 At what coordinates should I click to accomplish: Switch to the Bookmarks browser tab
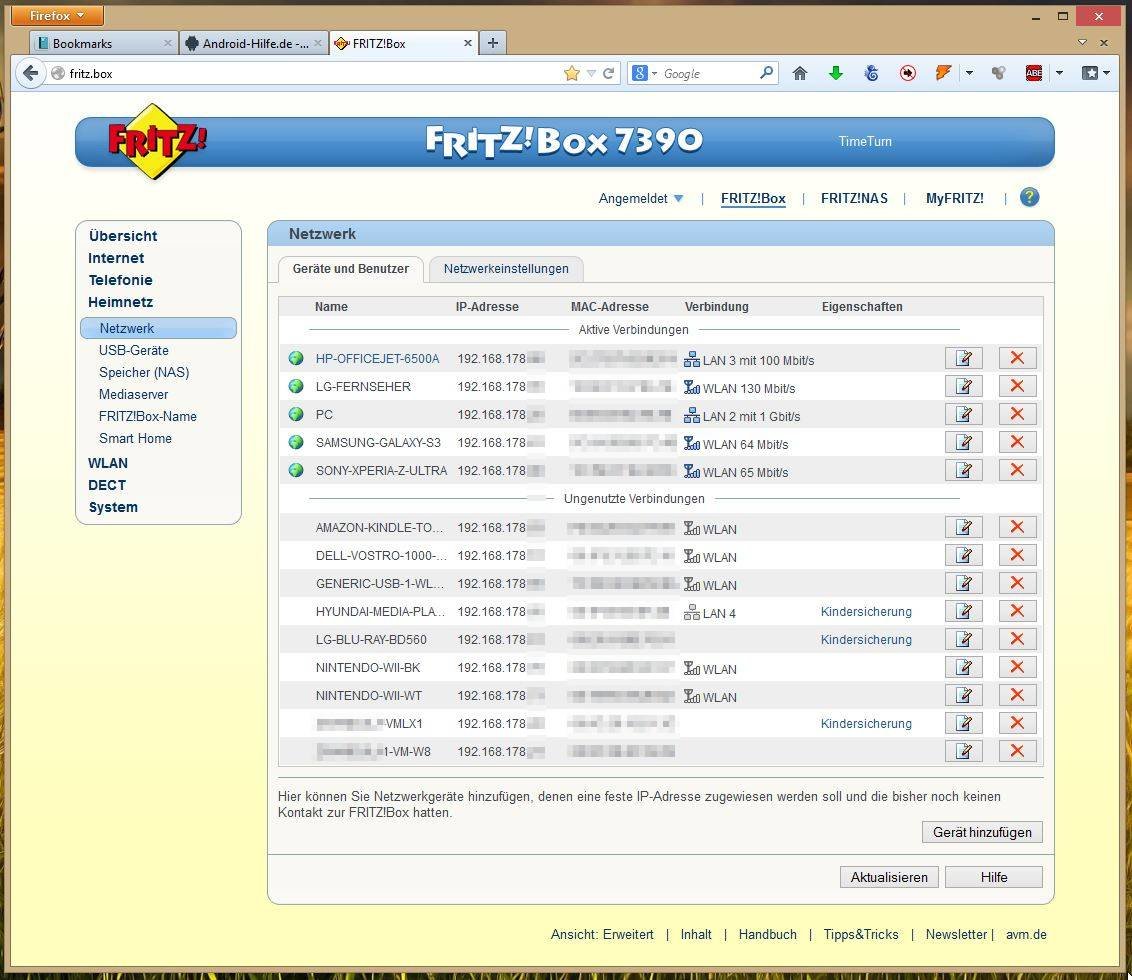click(105, 43)
